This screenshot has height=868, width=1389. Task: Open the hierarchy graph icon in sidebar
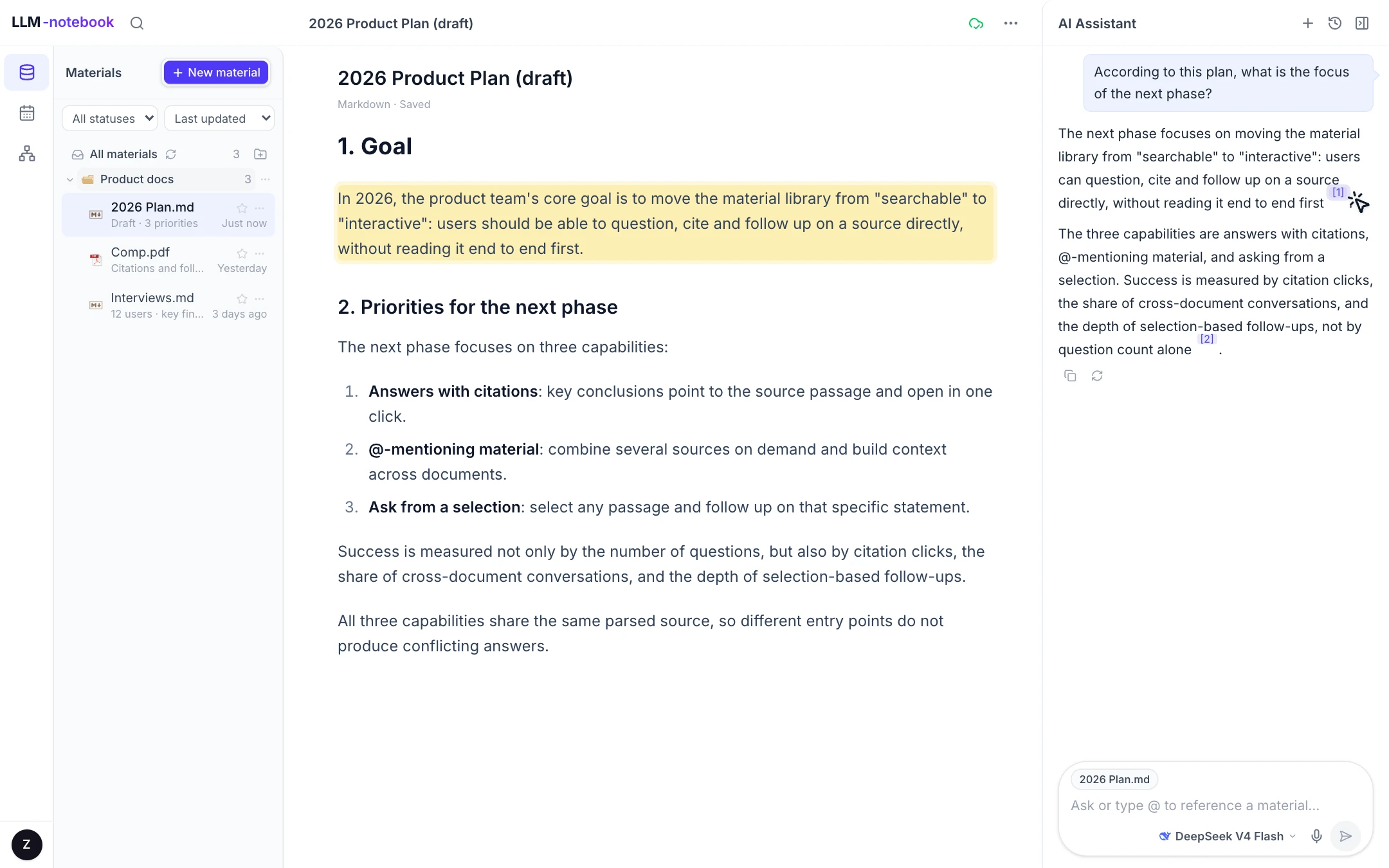pos(27,154)
